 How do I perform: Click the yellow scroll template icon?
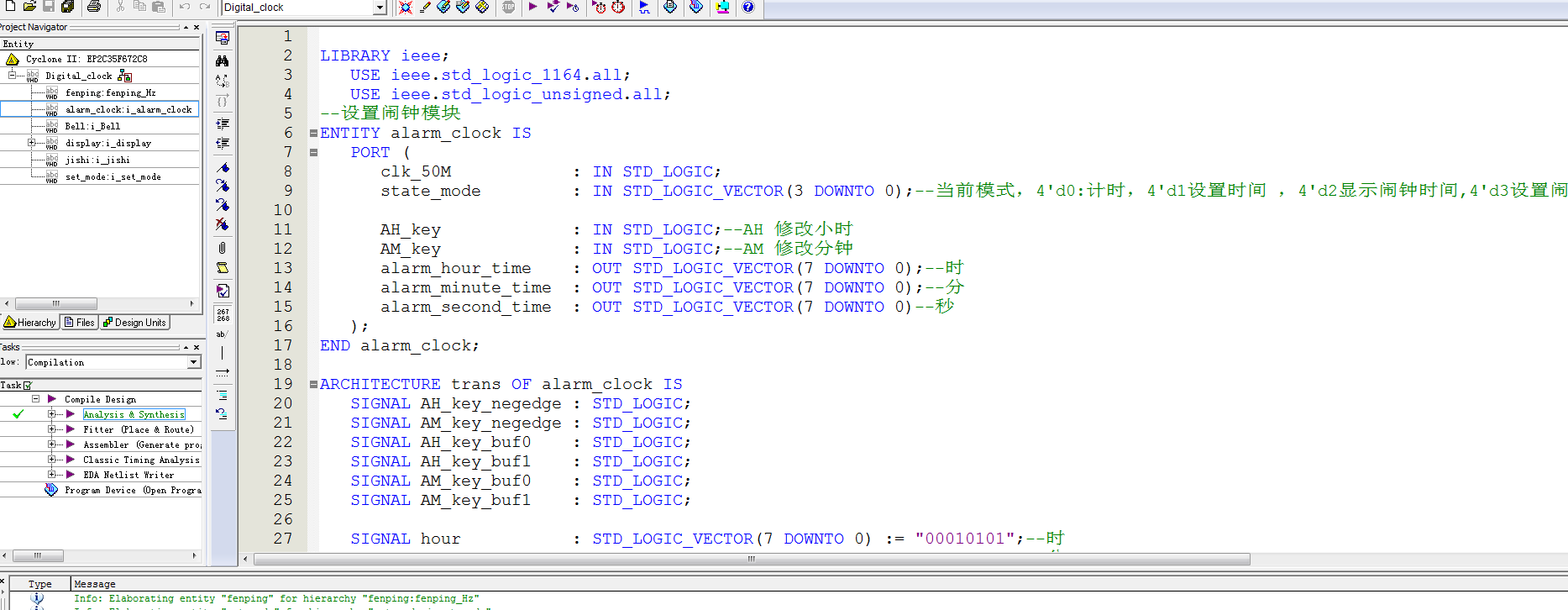tap(222, 268)
